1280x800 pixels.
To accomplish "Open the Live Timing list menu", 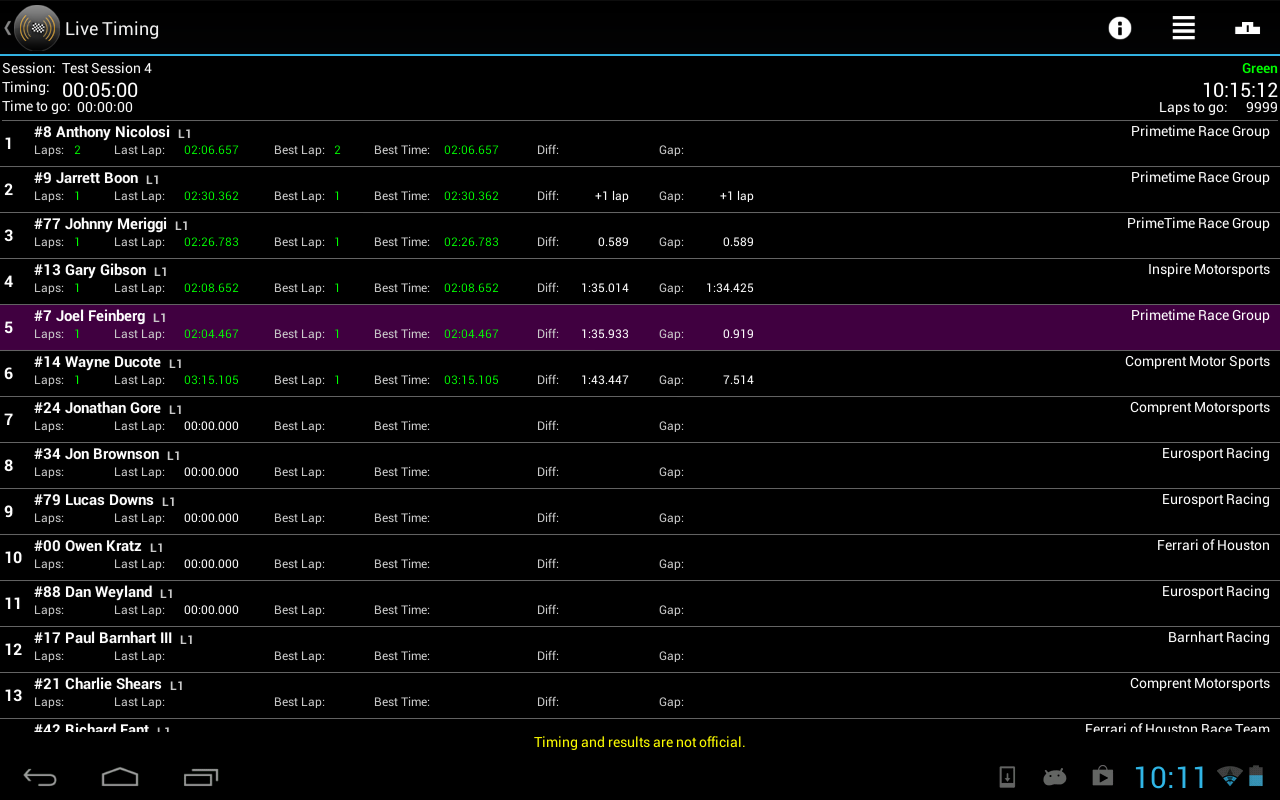I will coord(1183,28).
